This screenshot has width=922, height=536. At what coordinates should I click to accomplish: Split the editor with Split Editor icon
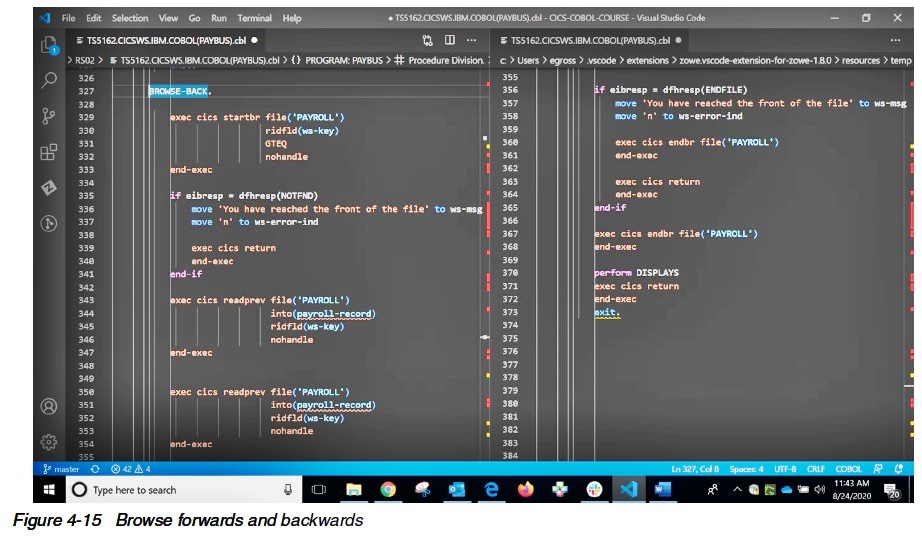pos(449,40)
